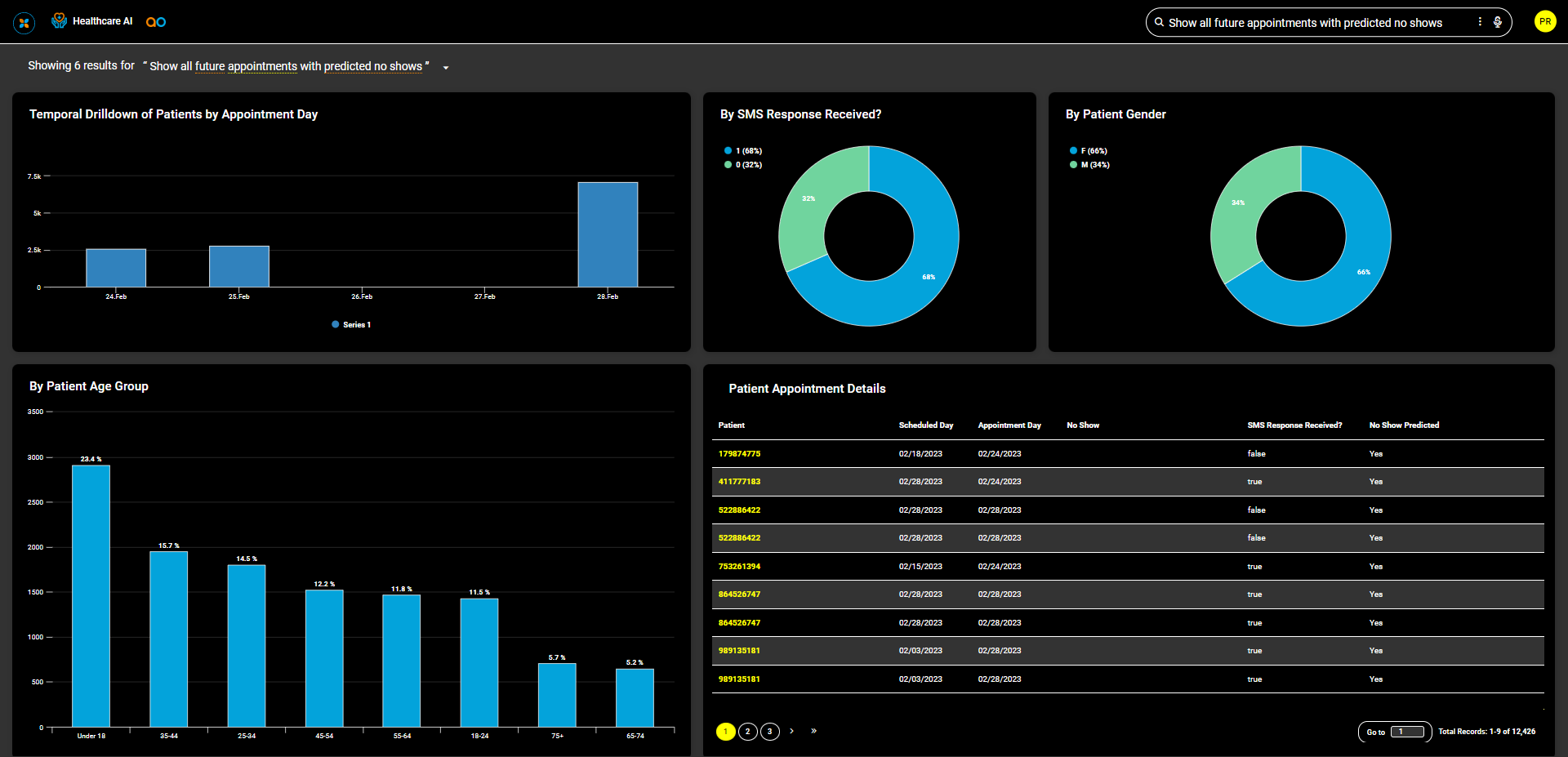
Task: Jump to last page with double-chevron
Action: tap(813, 731)
